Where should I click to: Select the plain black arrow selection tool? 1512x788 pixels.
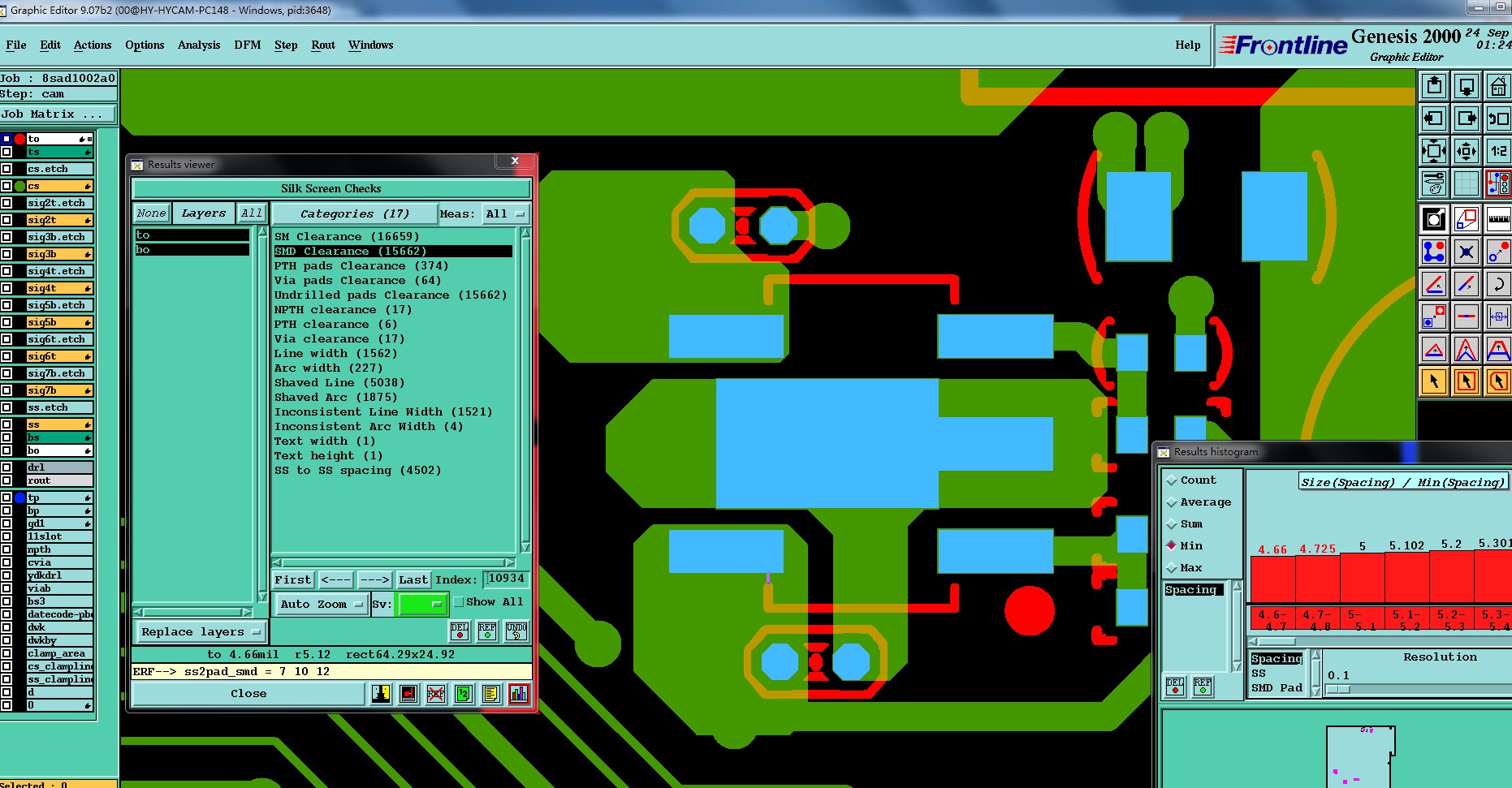click(x=1434, y=381)
